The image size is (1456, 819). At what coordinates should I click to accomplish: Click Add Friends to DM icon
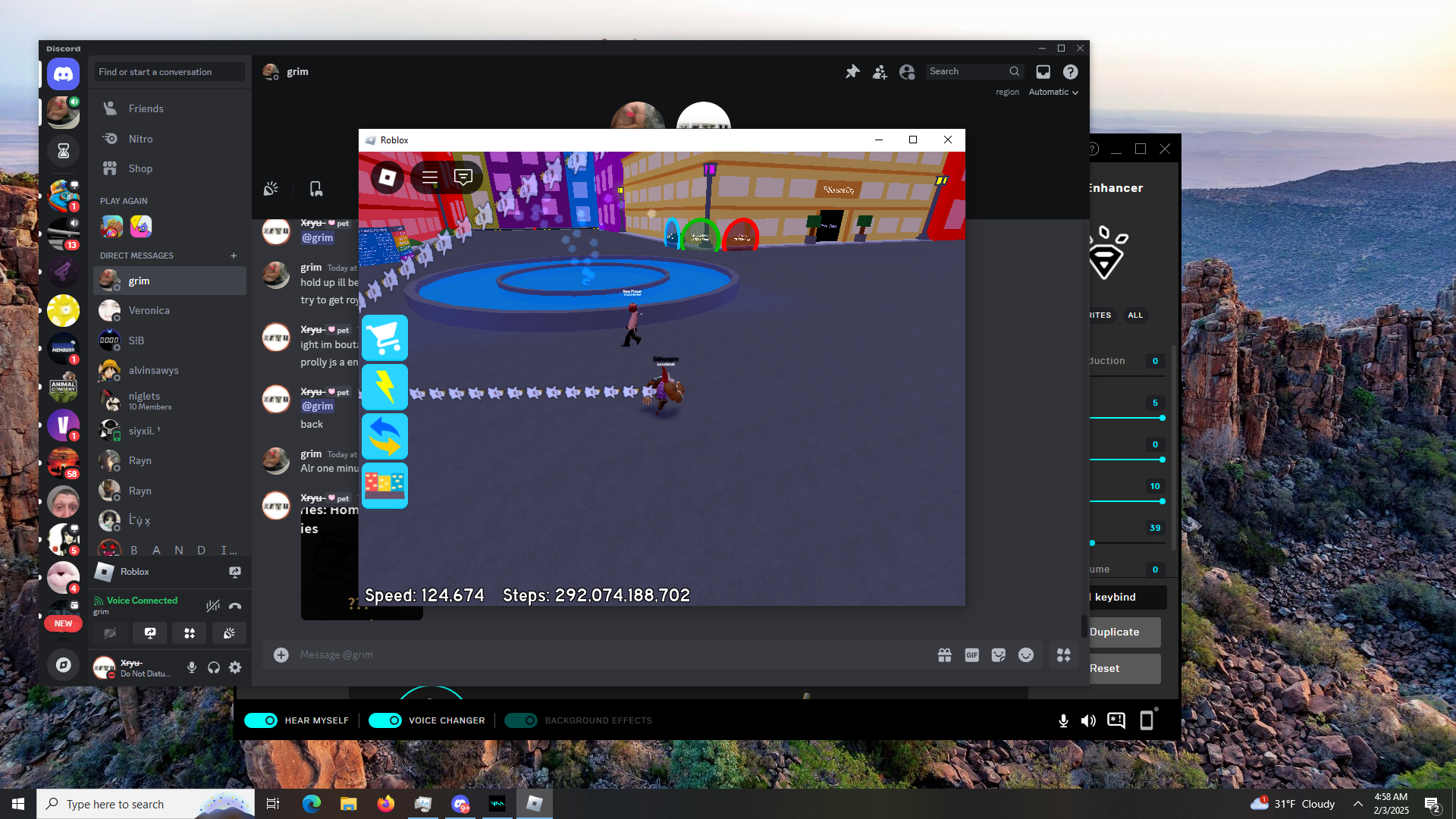(880, 71)
